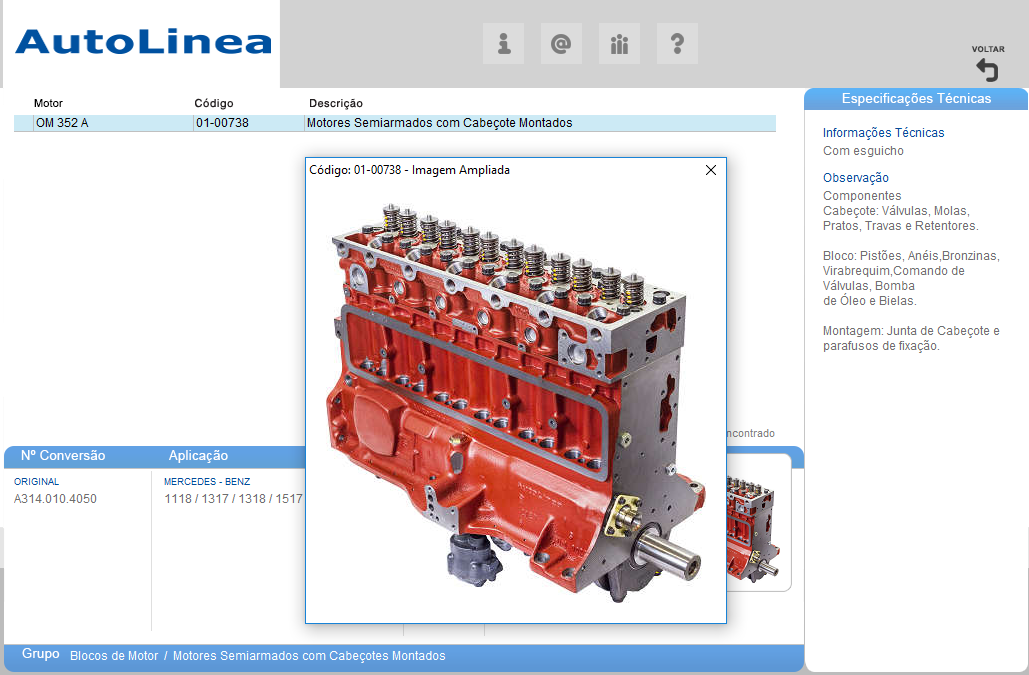Viewport: 1029px width, 675px height.
Task: Select description Motores Semiarmados com Cabeçote Montados
Action: tap(440, 123)
